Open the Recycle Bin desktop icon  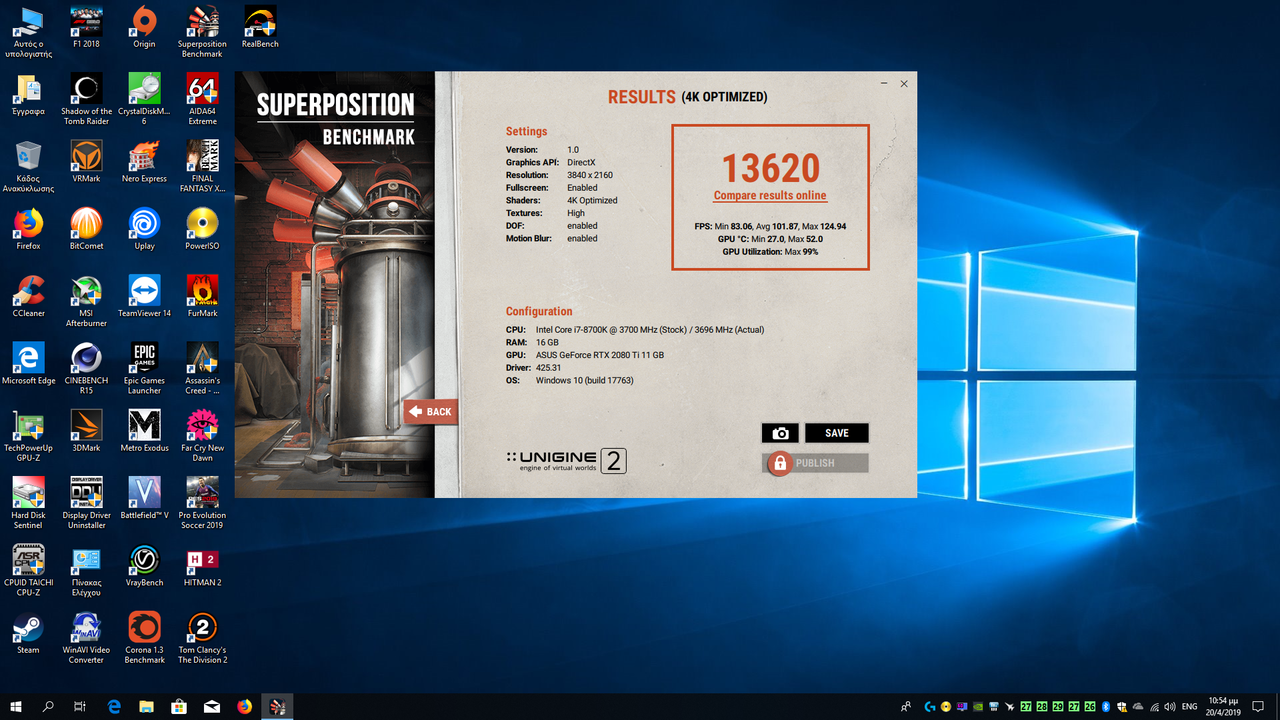pos(29,166)
